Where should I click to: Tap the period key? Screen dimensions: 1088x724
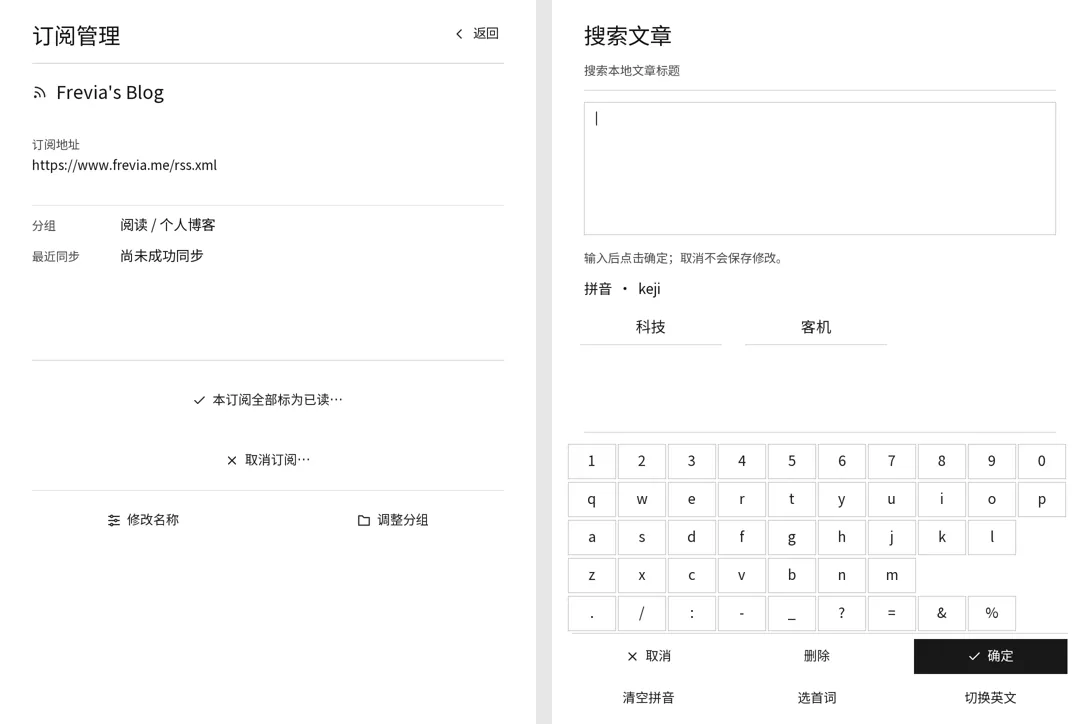click(592, 614)
